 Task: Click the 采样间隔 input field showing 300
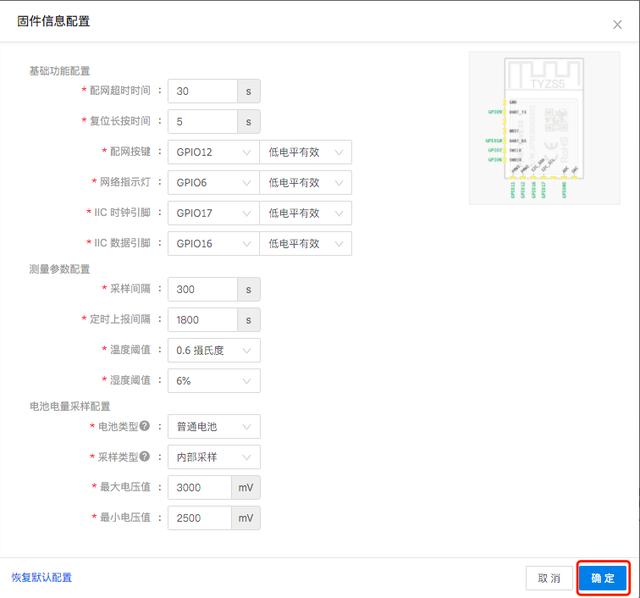203,289
